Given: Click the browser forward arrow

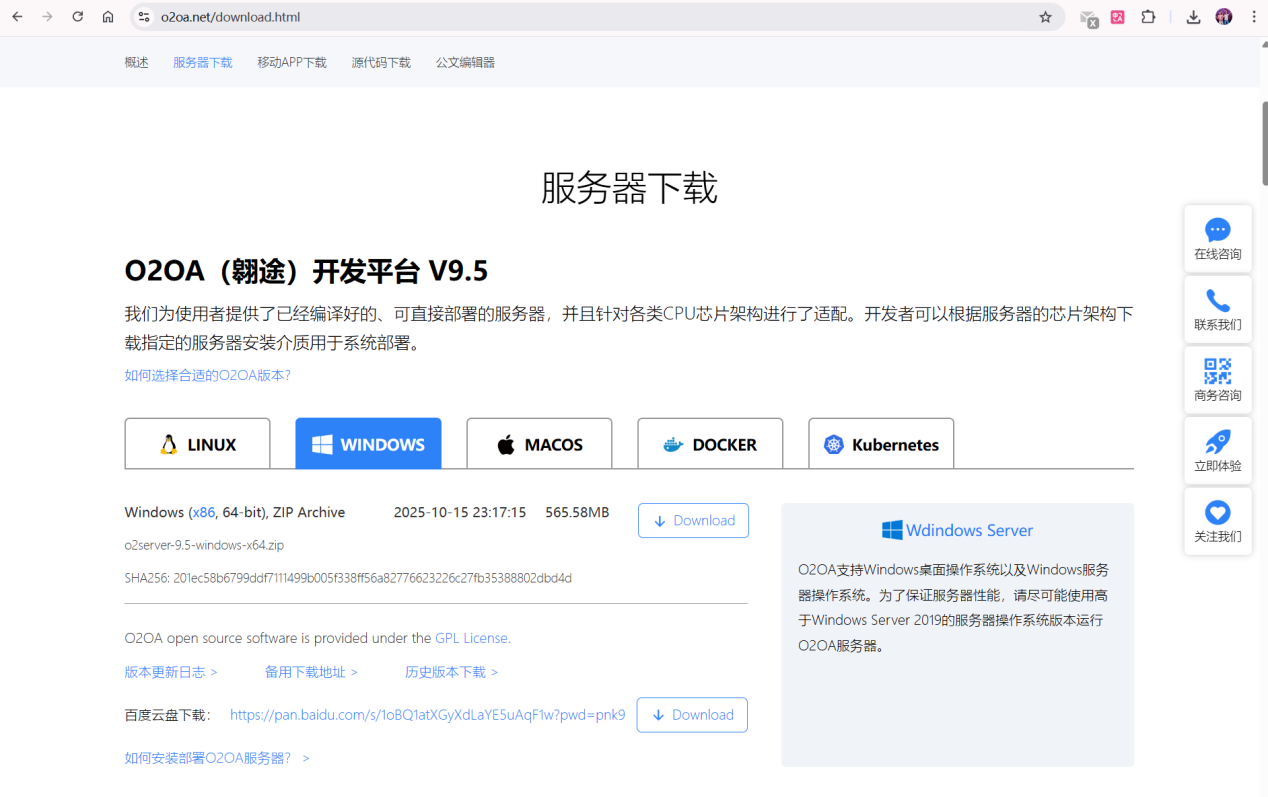Looking at the screenshot, I should pyautogui.click(x=47, y=17).
